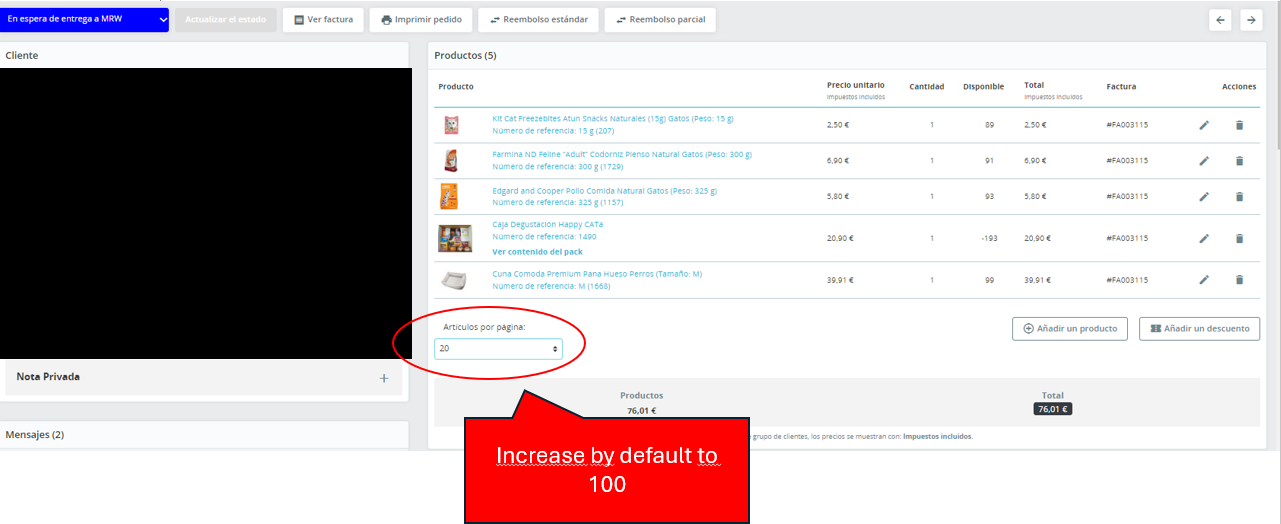
Task: Click the 5,80 € unit price
Action: 838,197
